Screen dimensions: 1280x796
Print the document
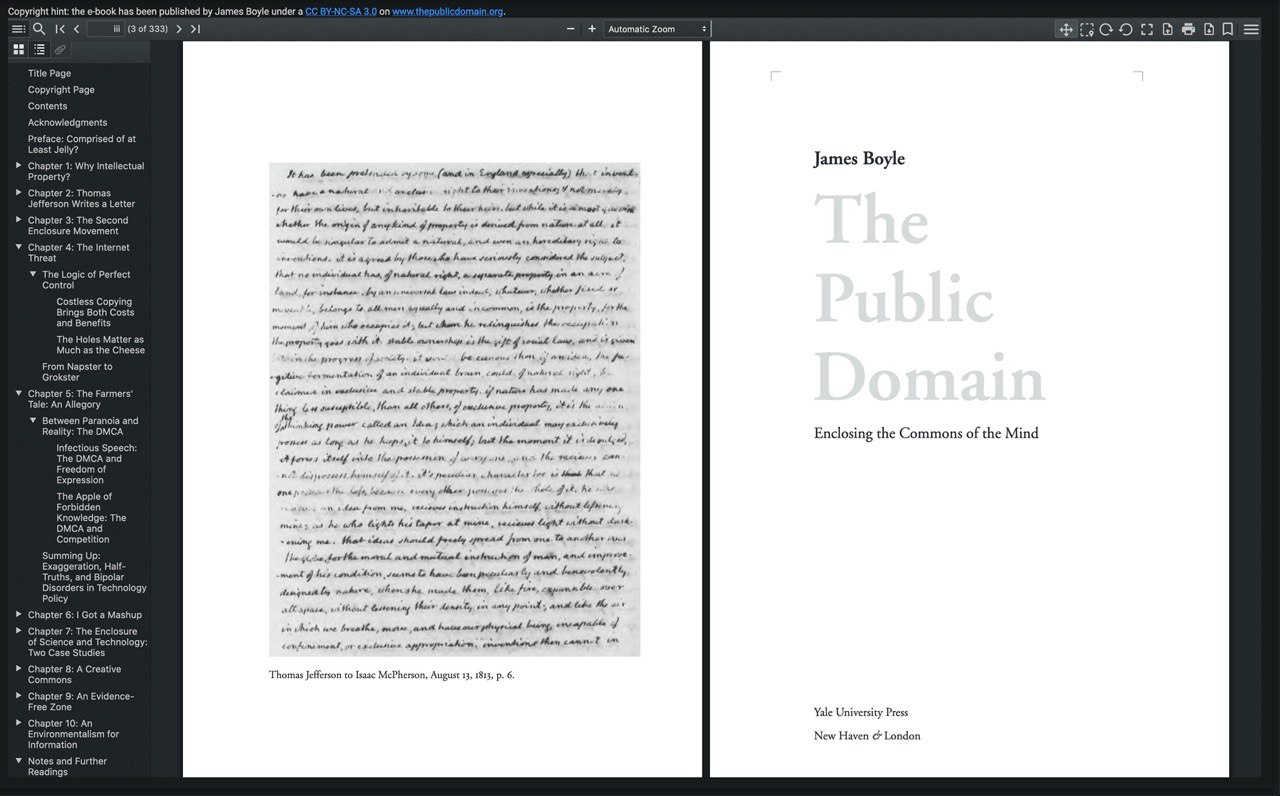pyautogui.click(x=1188, y=29)
